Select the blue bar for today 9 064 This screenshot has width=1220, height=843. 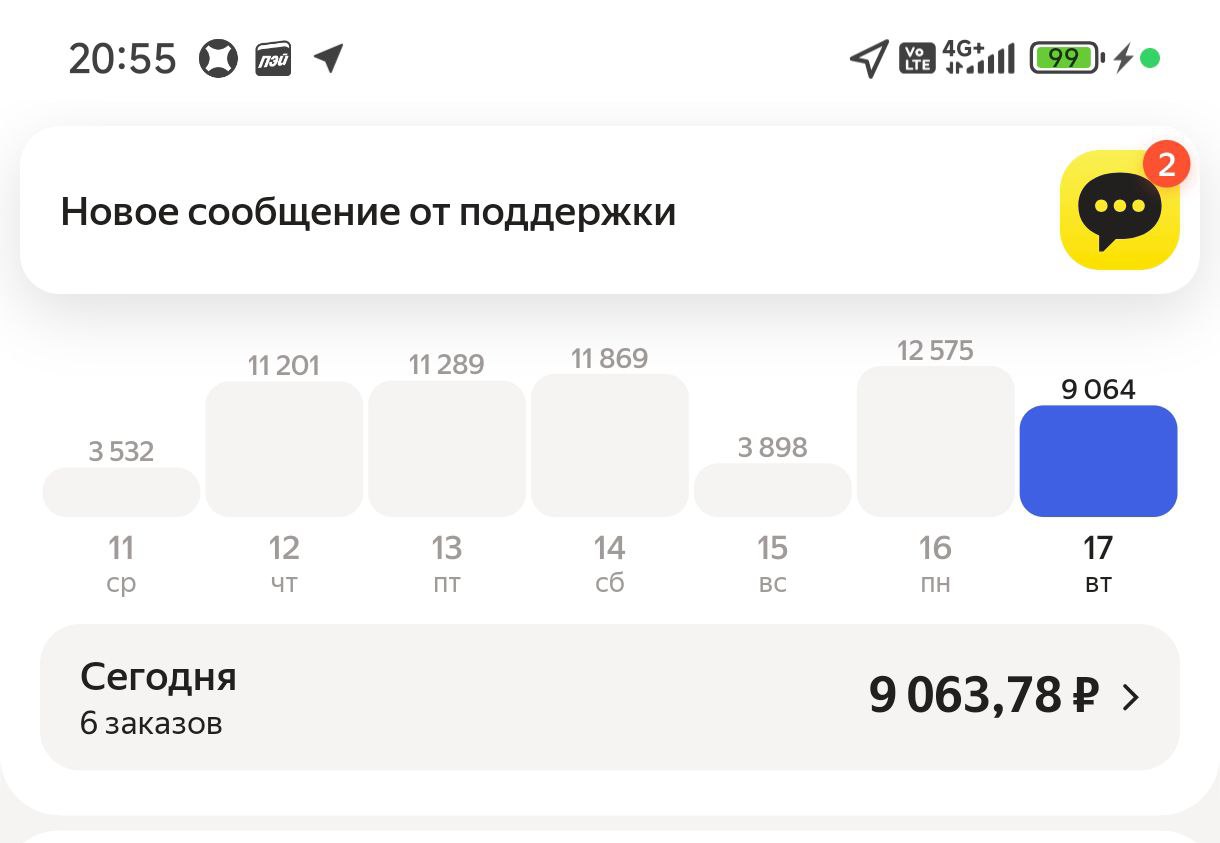[x=1098, y=461]
